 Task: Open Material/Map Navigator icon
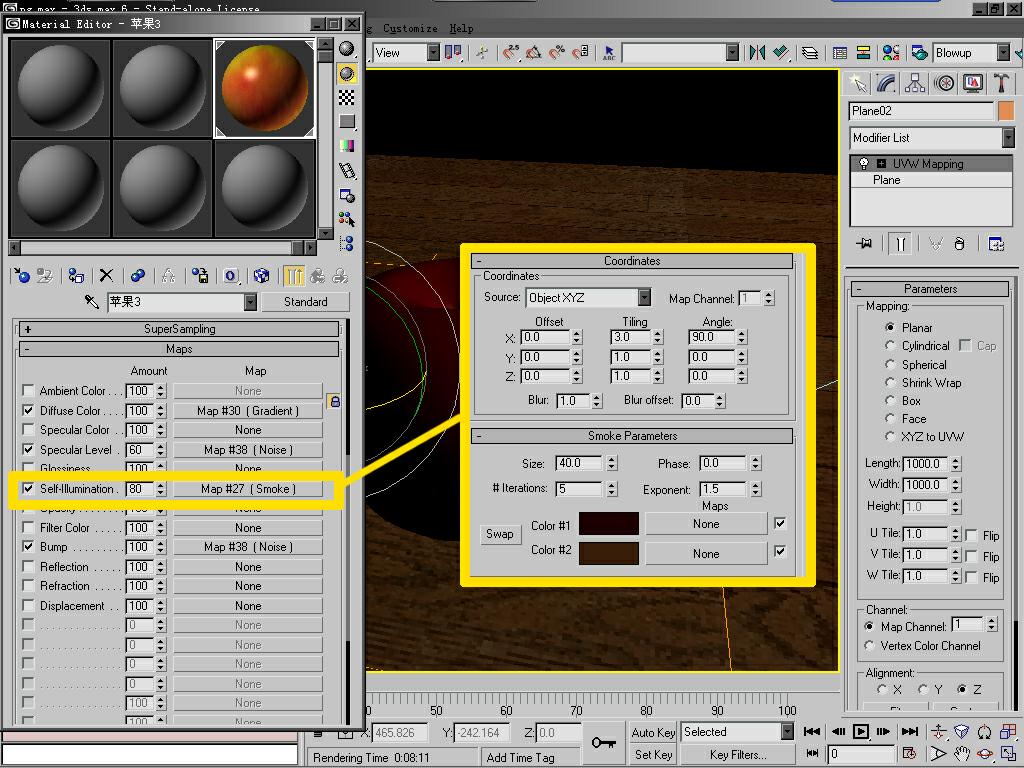(347, 244)
